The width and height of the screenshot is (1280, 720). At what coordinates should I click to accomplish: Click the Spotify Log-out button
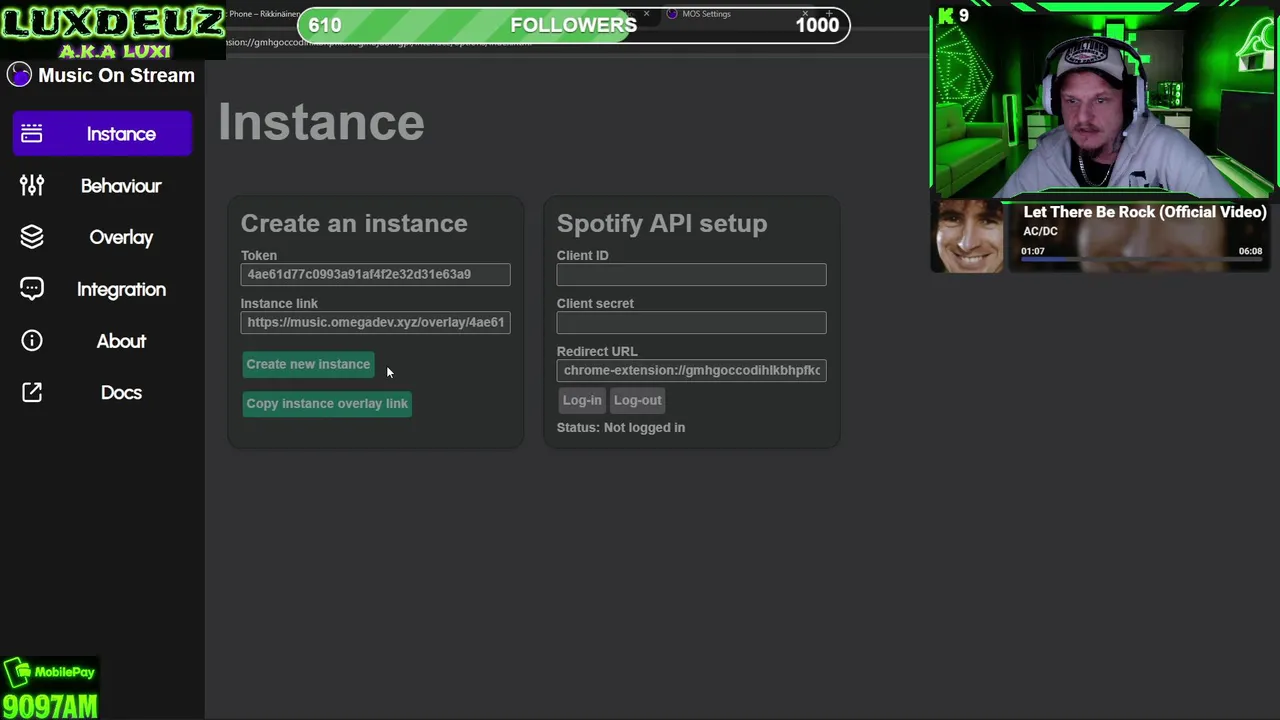[x=638, y=400]
